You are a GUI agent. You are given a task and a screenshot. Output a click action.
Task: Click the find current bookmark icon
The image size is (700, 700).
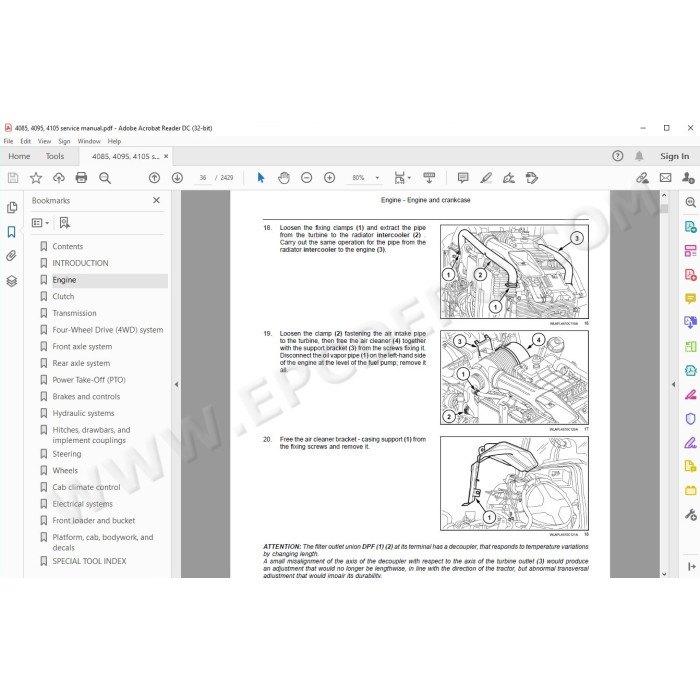[x=65, y=222]
